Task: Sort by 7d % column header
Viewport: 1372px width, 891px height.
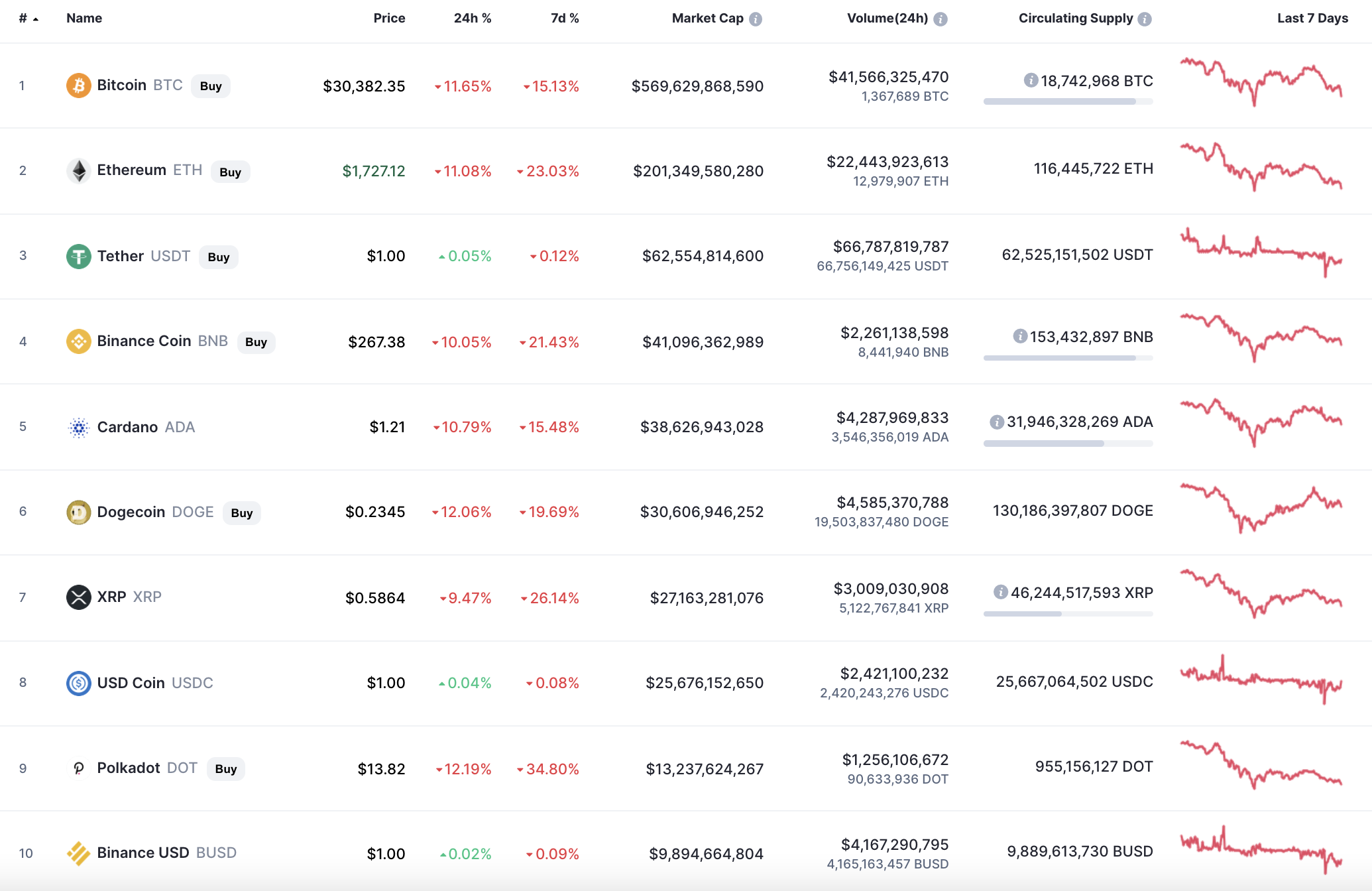Action: (x=564, y=19)
